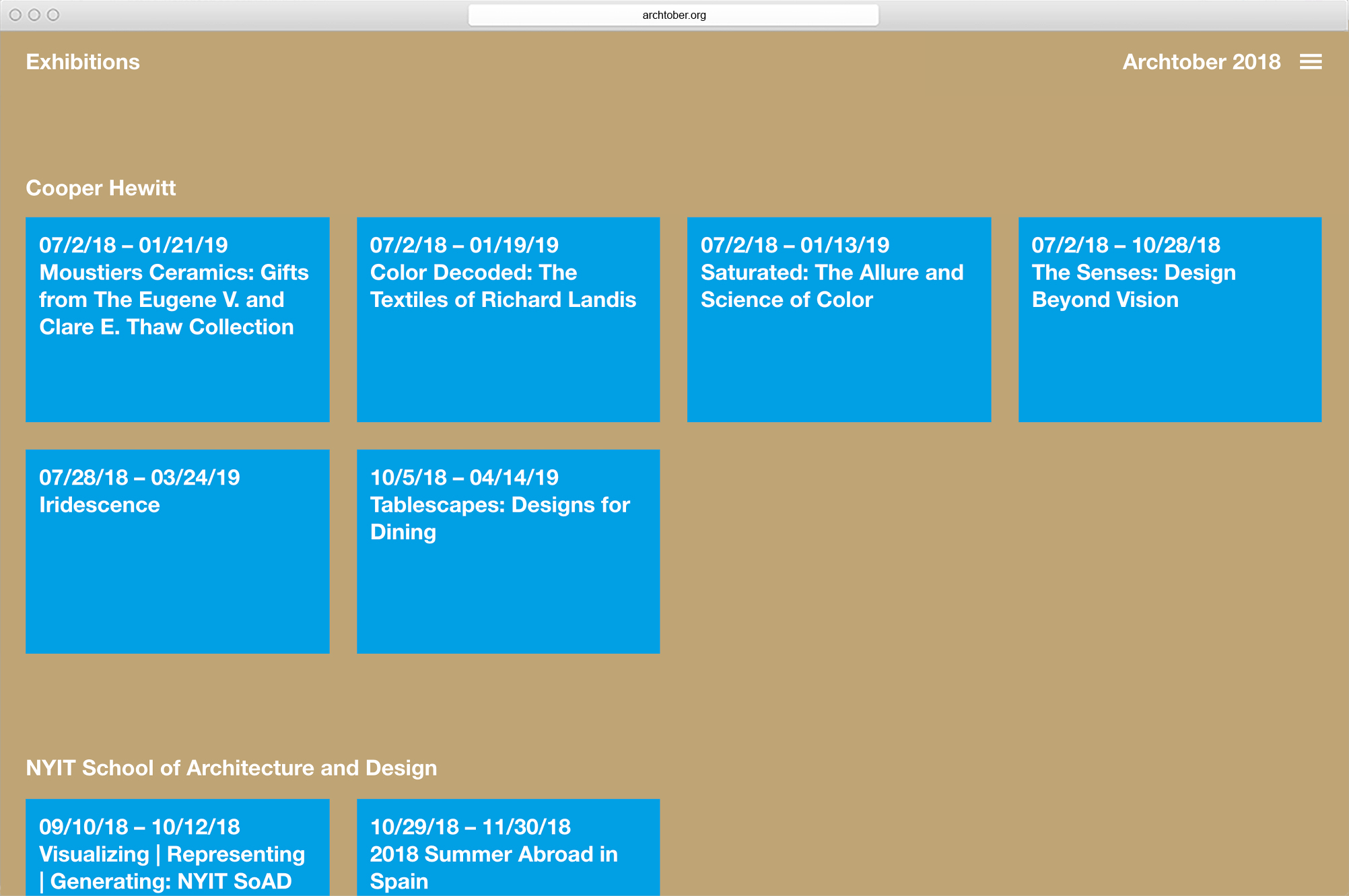Click the Exhibitions page heading
Viewport: 1349px width, 896px height.
coord(83,62)
